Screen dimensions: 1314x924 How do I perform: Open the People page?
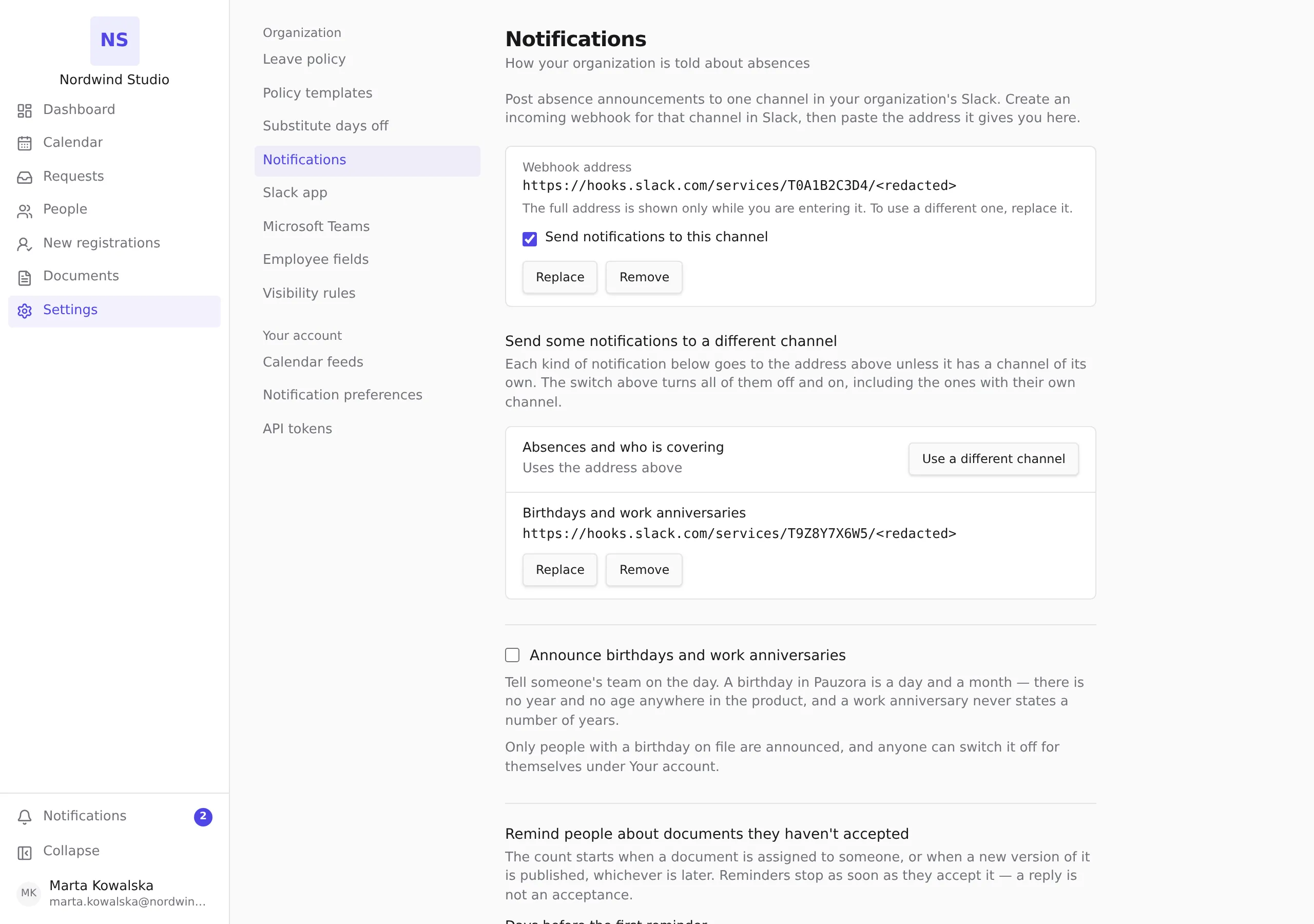point(114,209)
